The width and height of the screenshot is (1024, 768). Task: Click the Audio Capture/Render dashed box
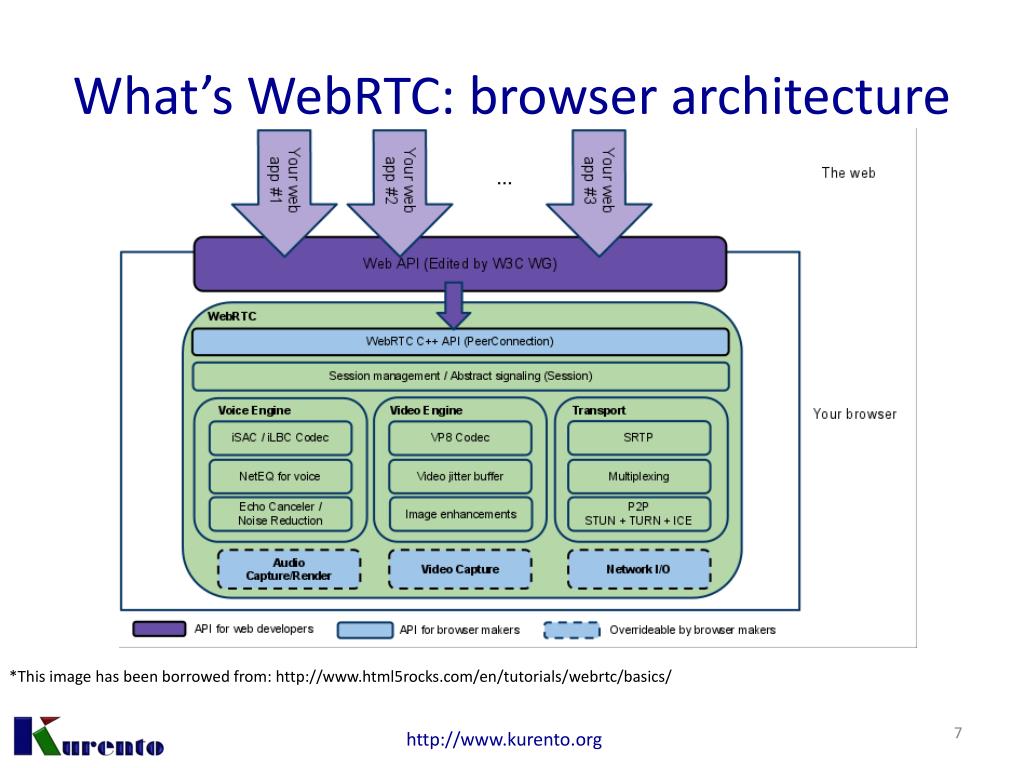coord(289,569)
